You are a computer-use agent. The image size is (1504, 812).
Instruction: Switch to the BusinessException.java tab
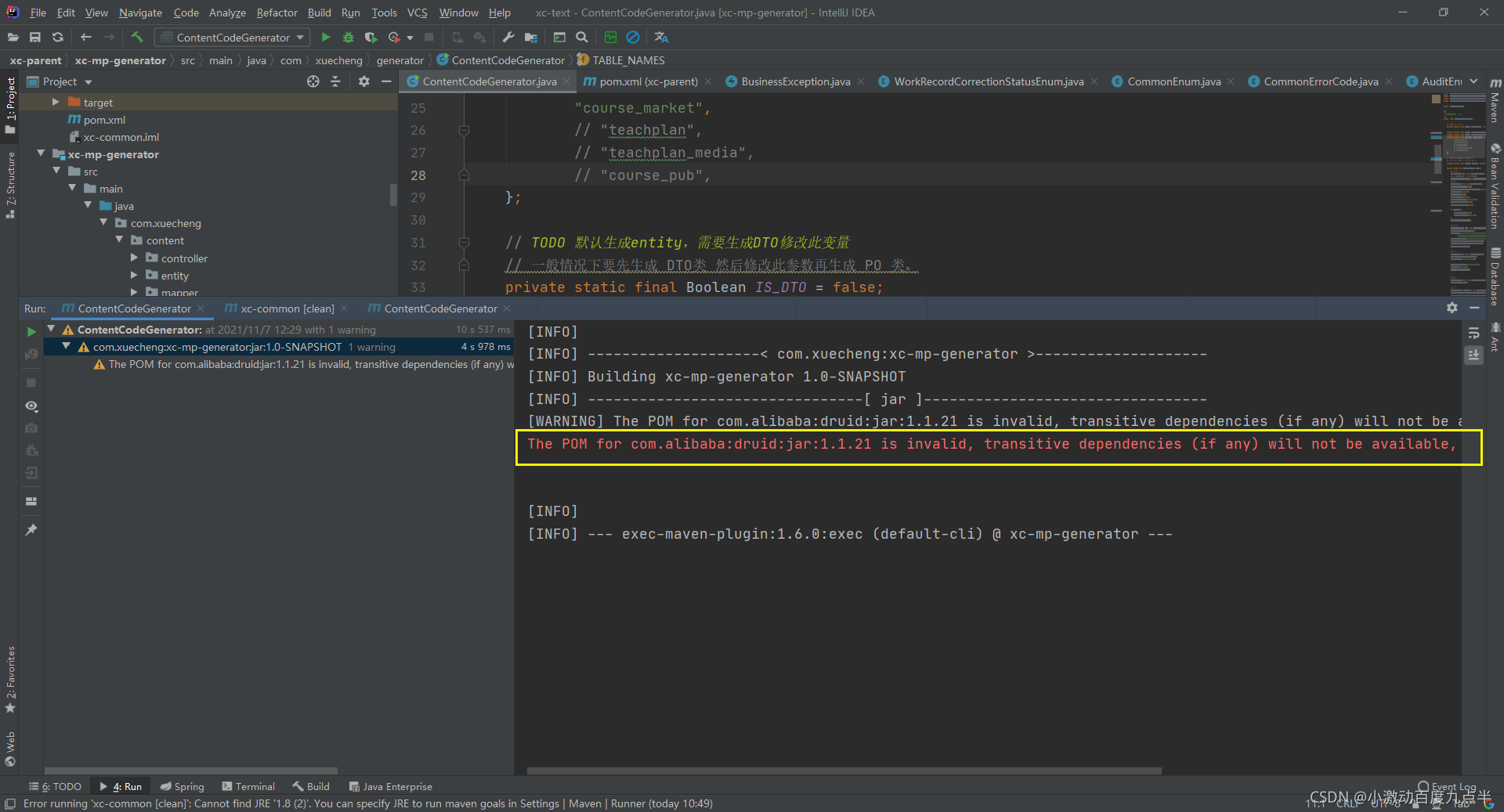tap(795, 81)
